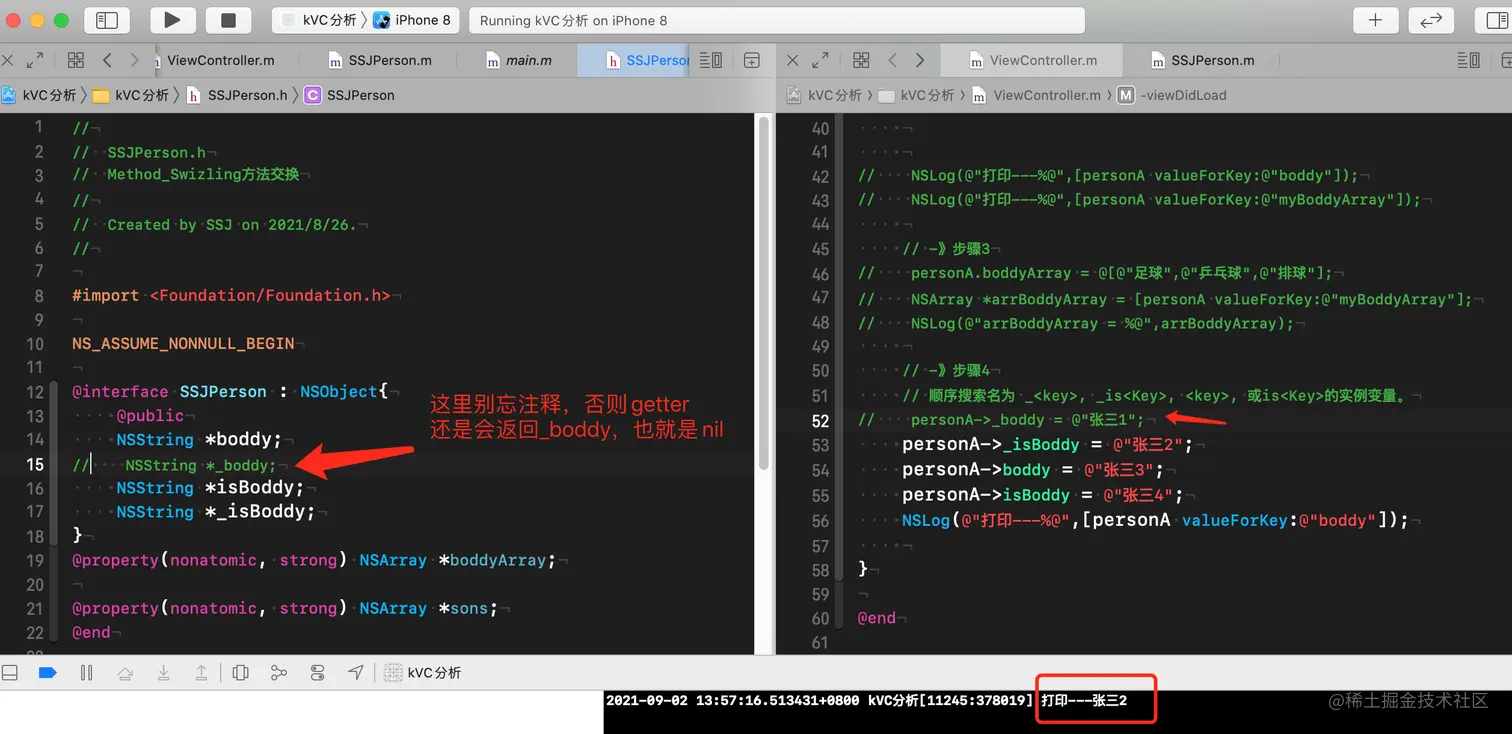Click the left editor vertical scrollbar
This screenshot has width=1512, height=734.
762,295
